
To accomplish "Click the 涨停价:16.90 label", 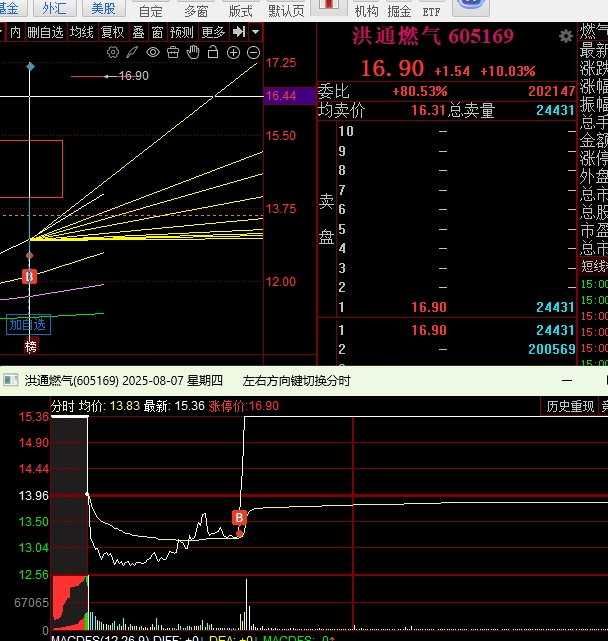I will (x=244, y=406).
